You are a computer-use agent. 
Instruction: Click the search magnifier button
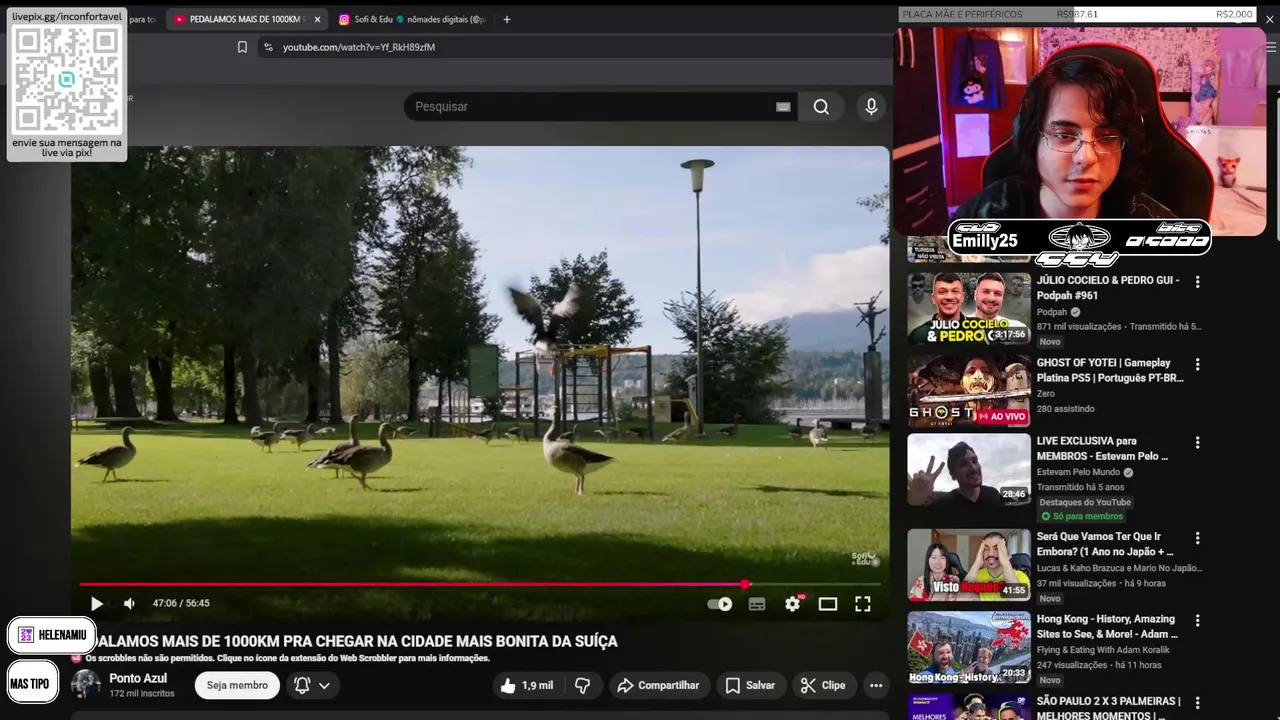pyautogui.click(x=821, y=107)
